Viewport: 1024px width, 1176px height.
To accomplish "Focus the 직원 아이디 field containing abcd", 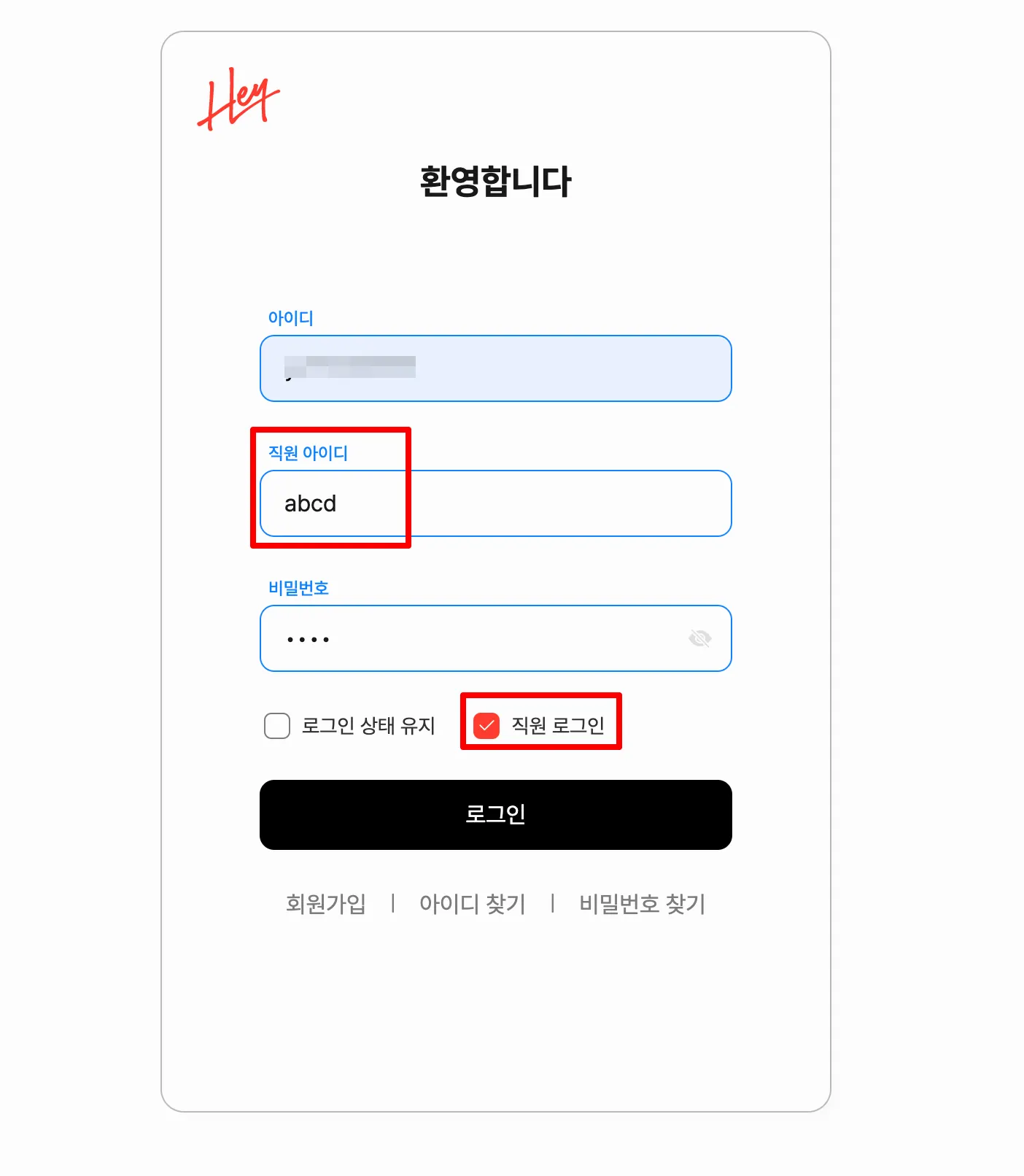I will (x=496, y=503).
